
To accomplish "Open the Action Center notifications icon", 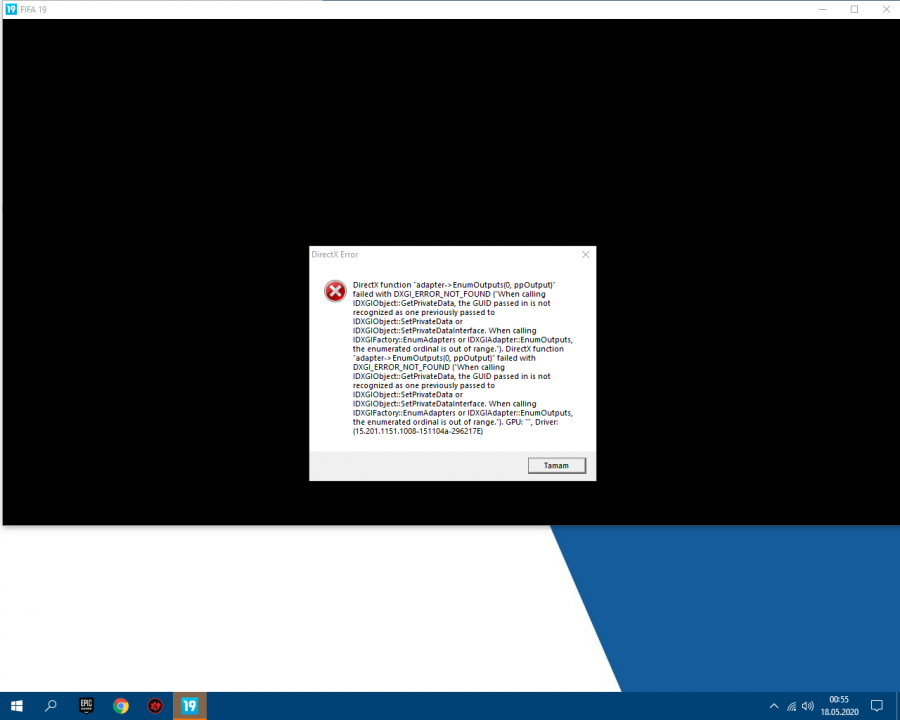I will point(876,706).
